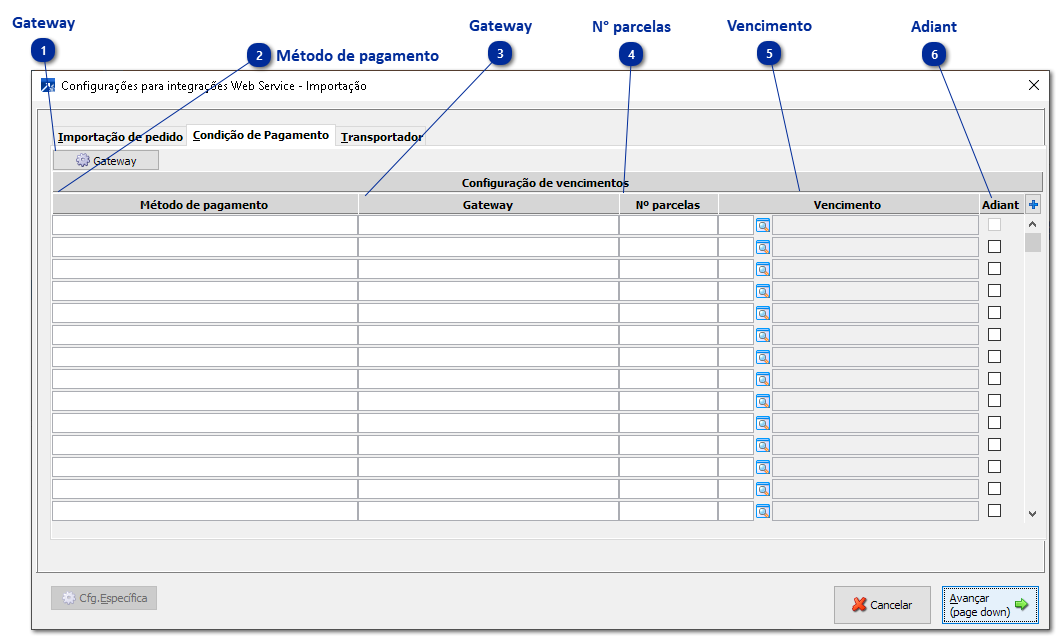The image size is (1059, 639).
Task: Open Vencimento lookup icon in thirteenth row
Action: coord(763,489)
